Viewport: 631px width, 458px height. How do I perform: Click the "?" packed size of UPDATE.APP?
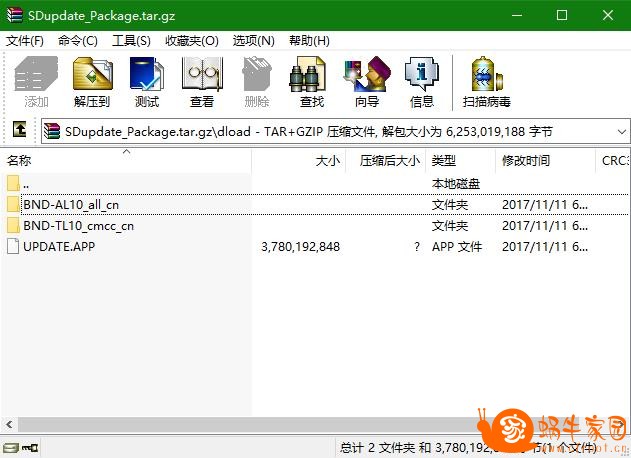(x=417, y=247)
